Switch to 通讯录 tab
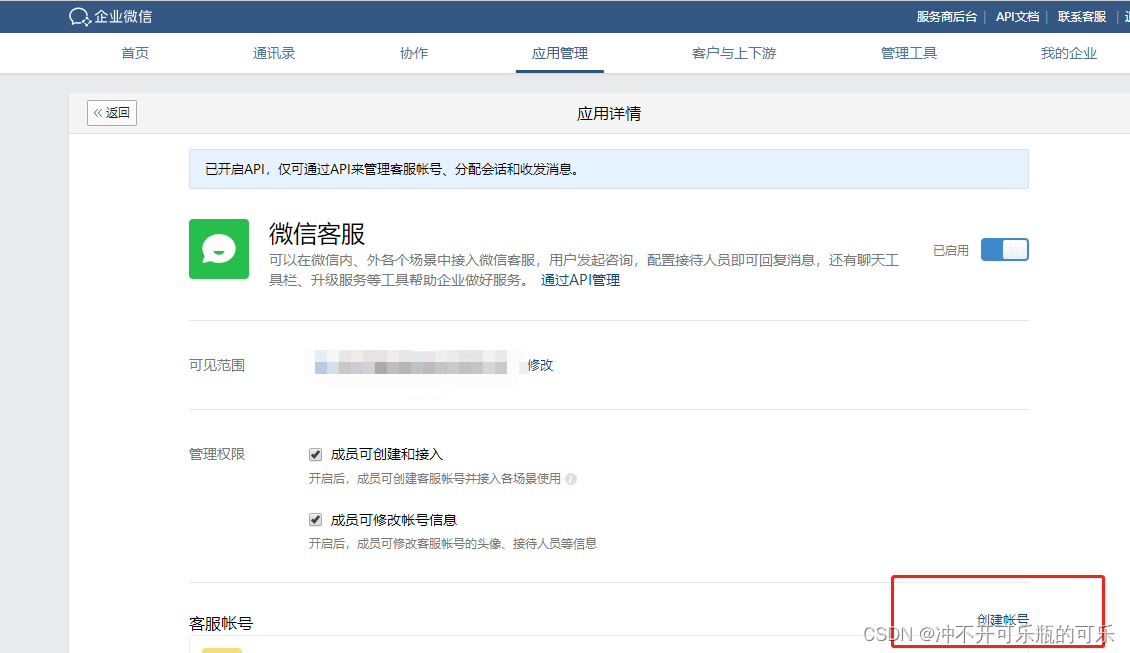 coord(274,53)
